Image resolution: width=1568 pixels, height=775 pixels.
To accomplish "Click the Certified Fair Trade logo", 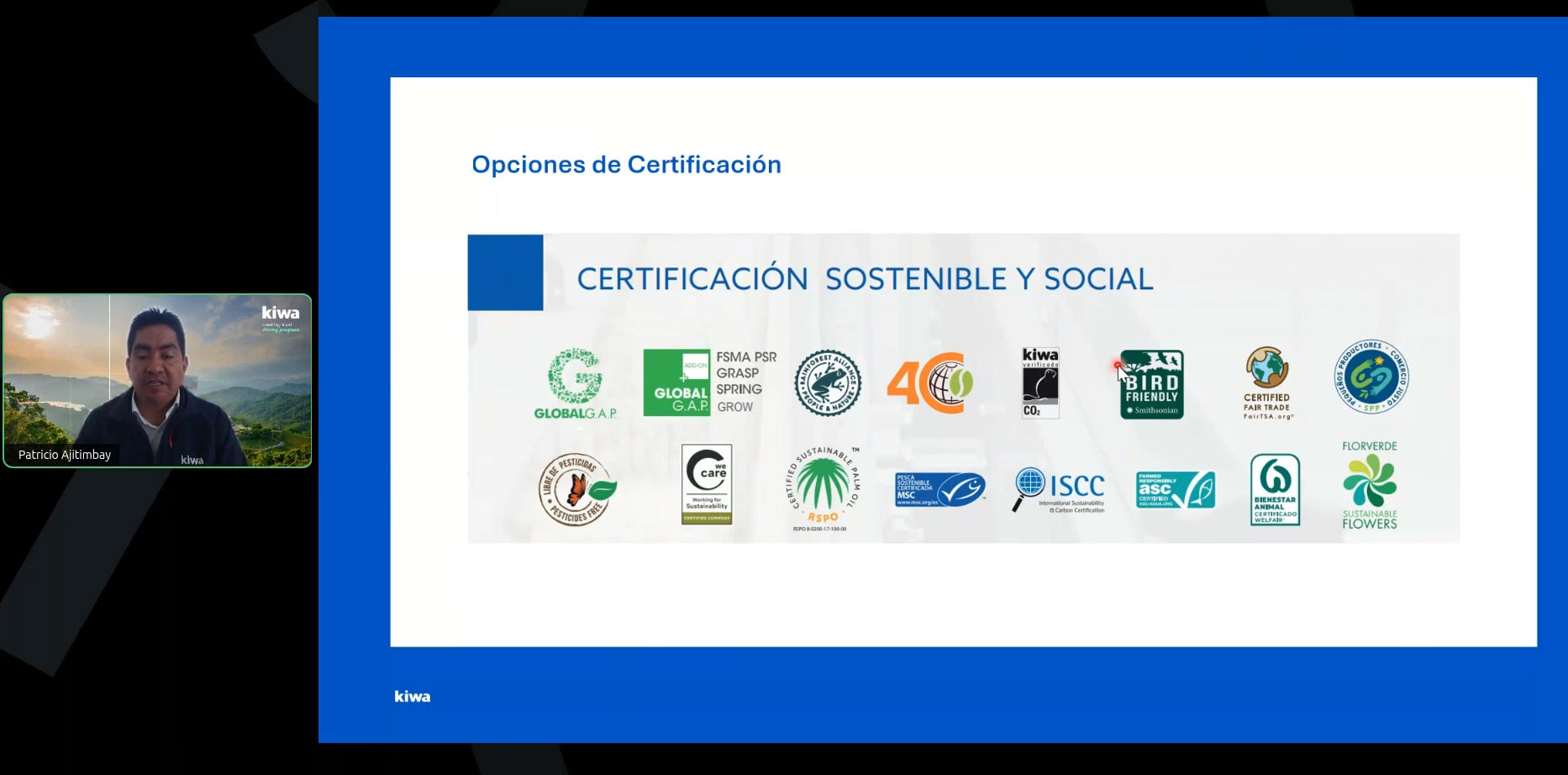I will 1267,383.
